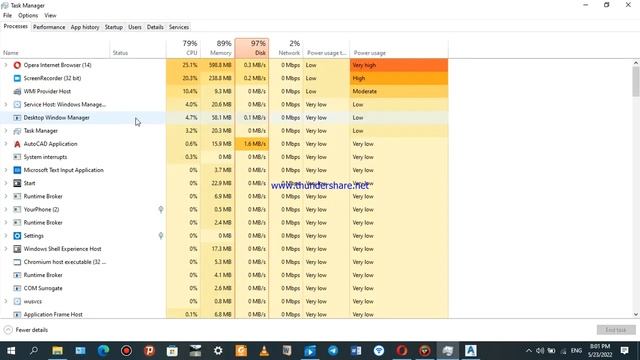
Task: Open the Options menu
Action: pos(28,16)
